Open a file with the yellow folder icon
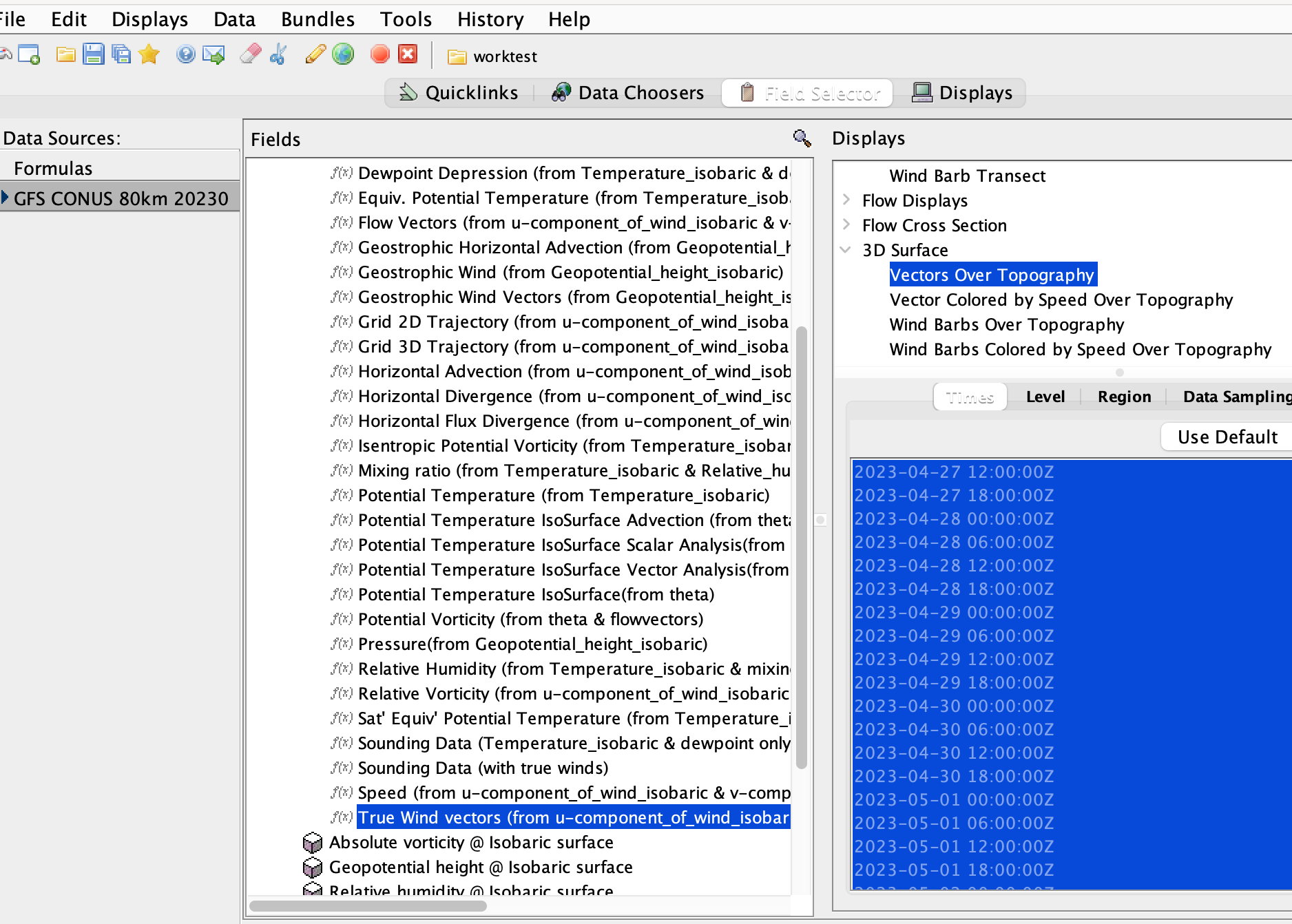1292x924 pixels. point(65,54)
